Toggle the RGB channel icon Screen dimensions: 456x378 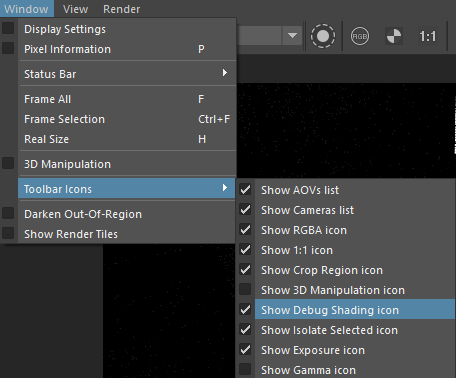pyautogui.click(x=360, y=36)
